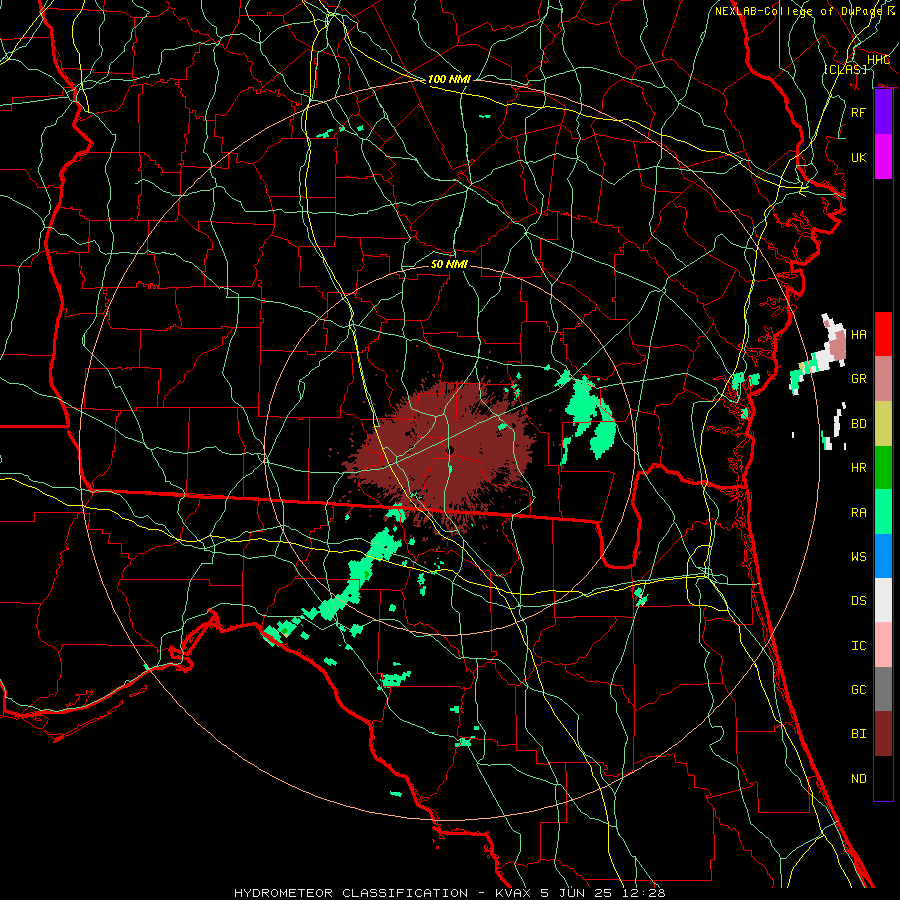Viewport: 900px width, 900px height.
Task: Select the GC gray legend swatch
Action: pos(883,689)
